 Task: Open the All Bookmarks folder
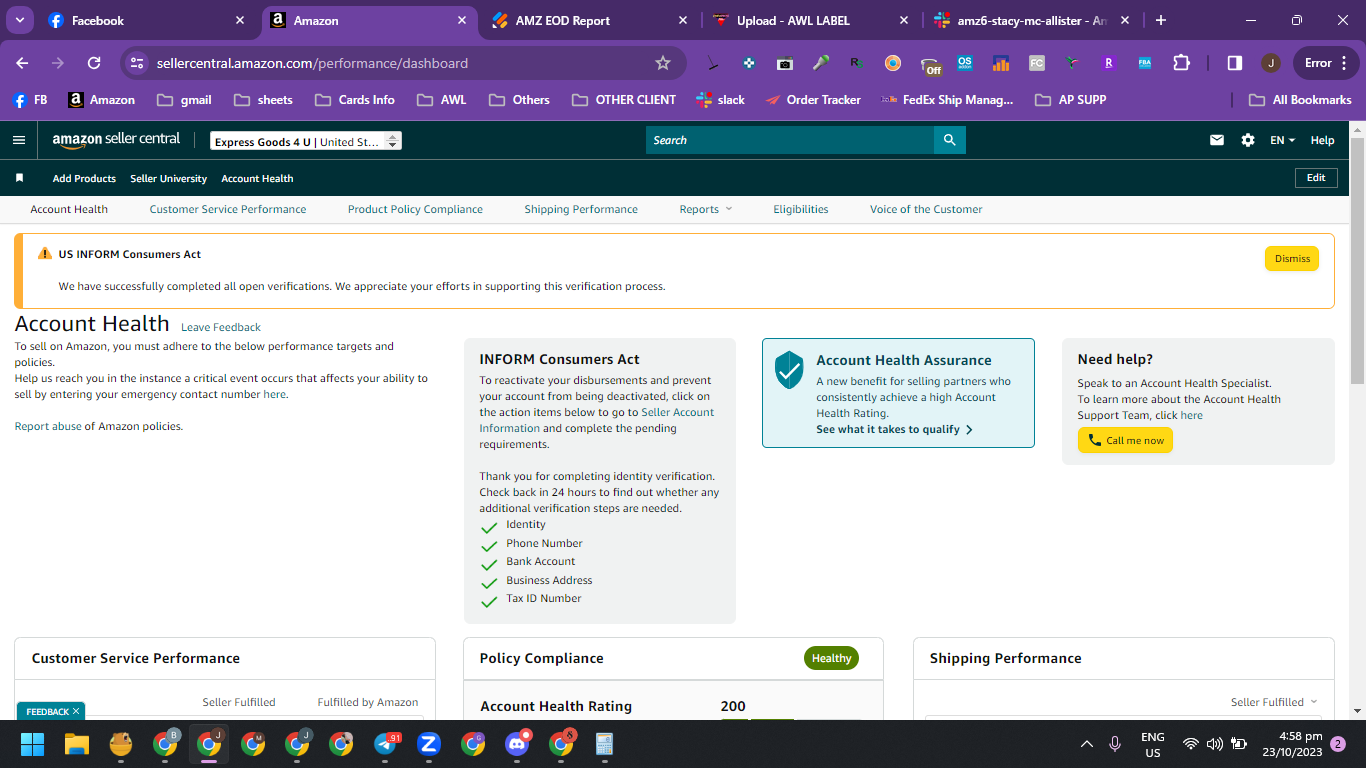tap(1301, 100)
